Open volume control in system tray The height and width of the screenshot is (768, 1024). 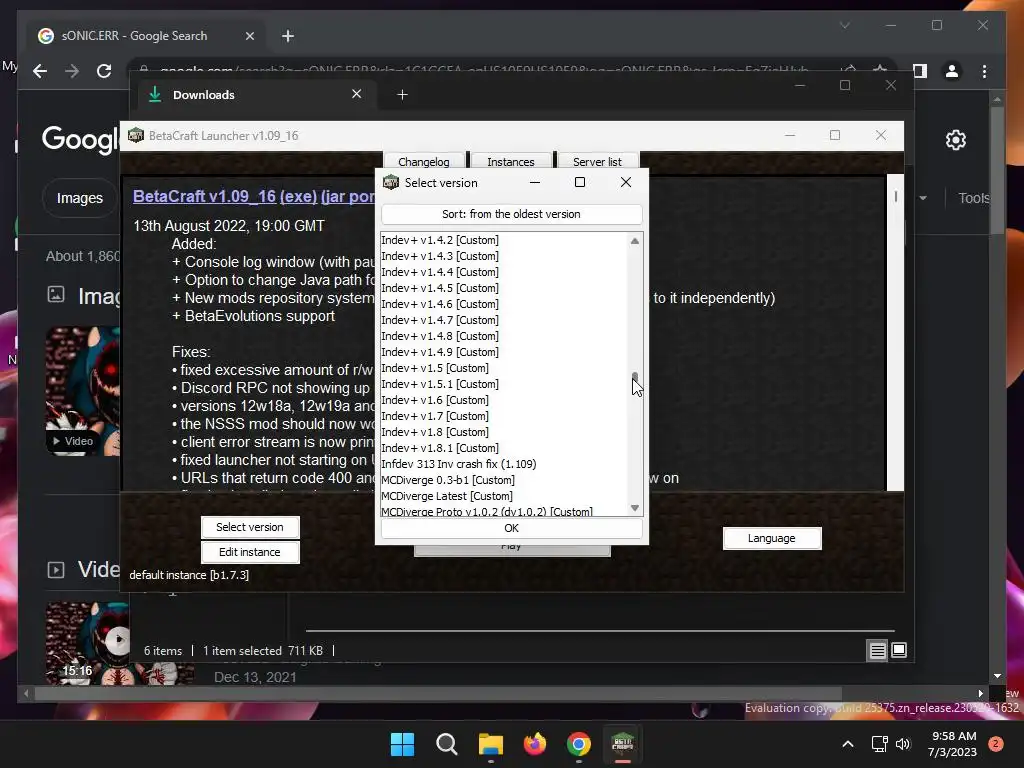pos(903,744)
